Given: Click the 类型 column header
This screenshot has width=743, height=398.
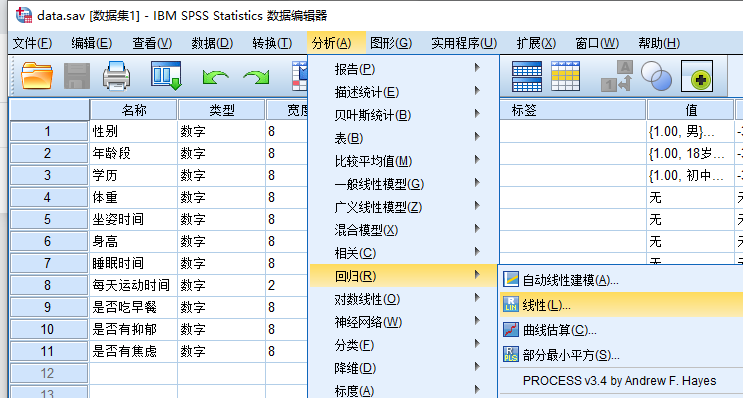Looking at the screenshot, I should (x=222, y=110).
